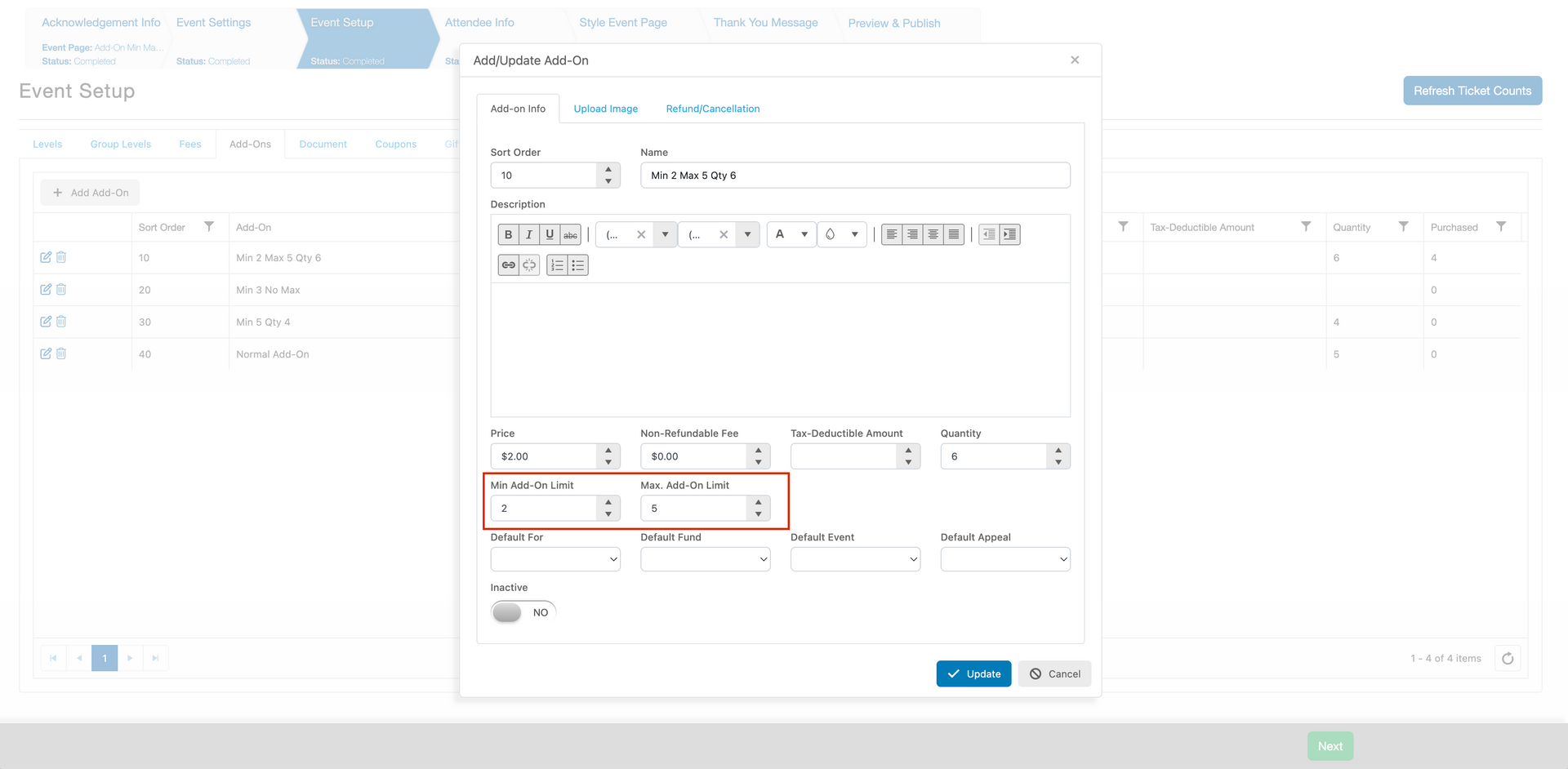Decrease the Tax-Deductible Amount
The image size is (1568, 769).
908,462
